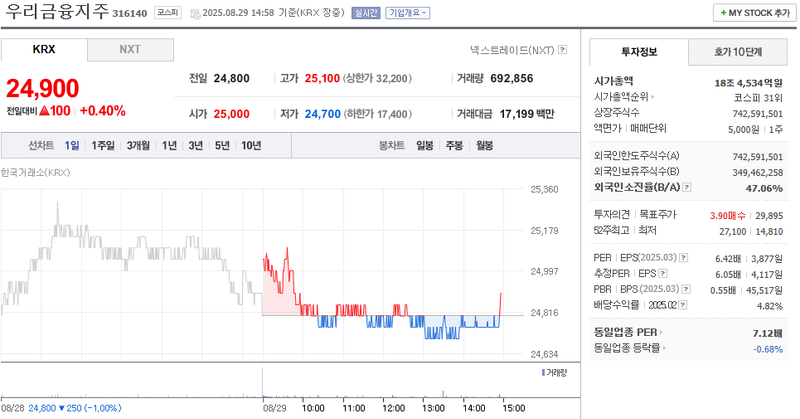This screenshot has width=800, height=419.
Task: Select the 1일 line chart period
Action: 72,146
